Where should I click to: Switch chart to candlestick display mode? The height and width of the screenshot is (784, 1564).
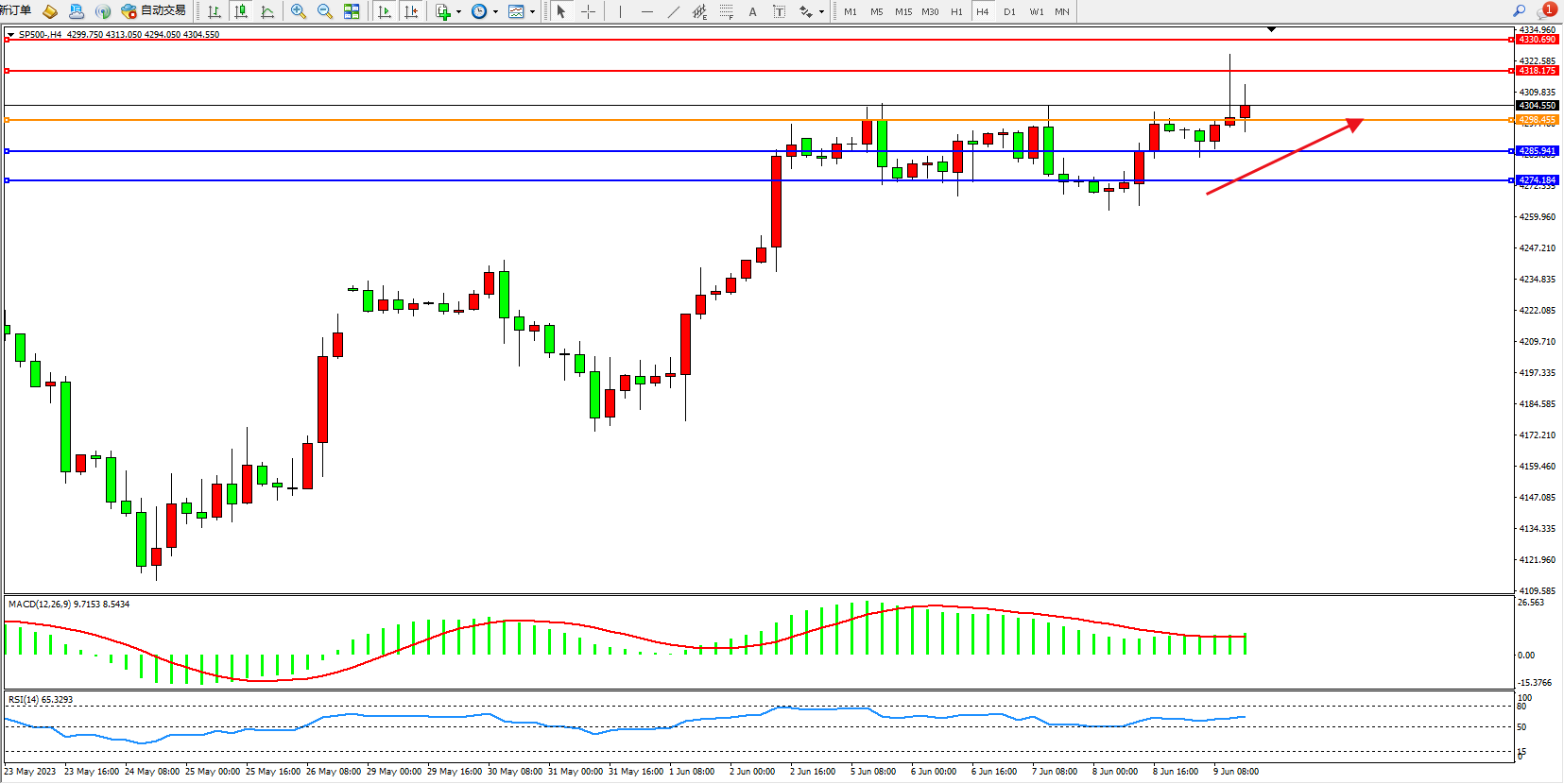[x=241, y=11]
